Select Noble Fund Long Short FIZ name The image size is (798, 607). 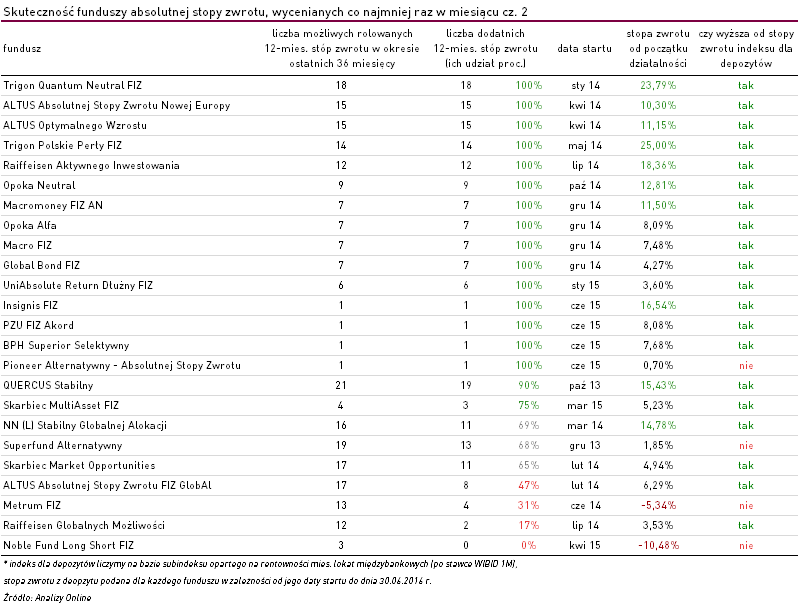point(68,545)
